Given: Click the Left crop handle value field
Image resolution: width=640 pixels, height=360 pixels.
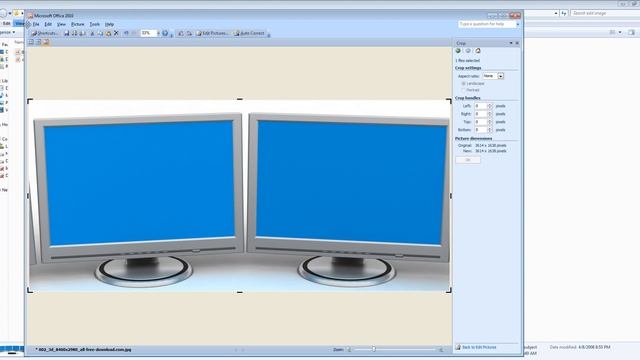Looking at the screenshot, I should click(480, 106).
